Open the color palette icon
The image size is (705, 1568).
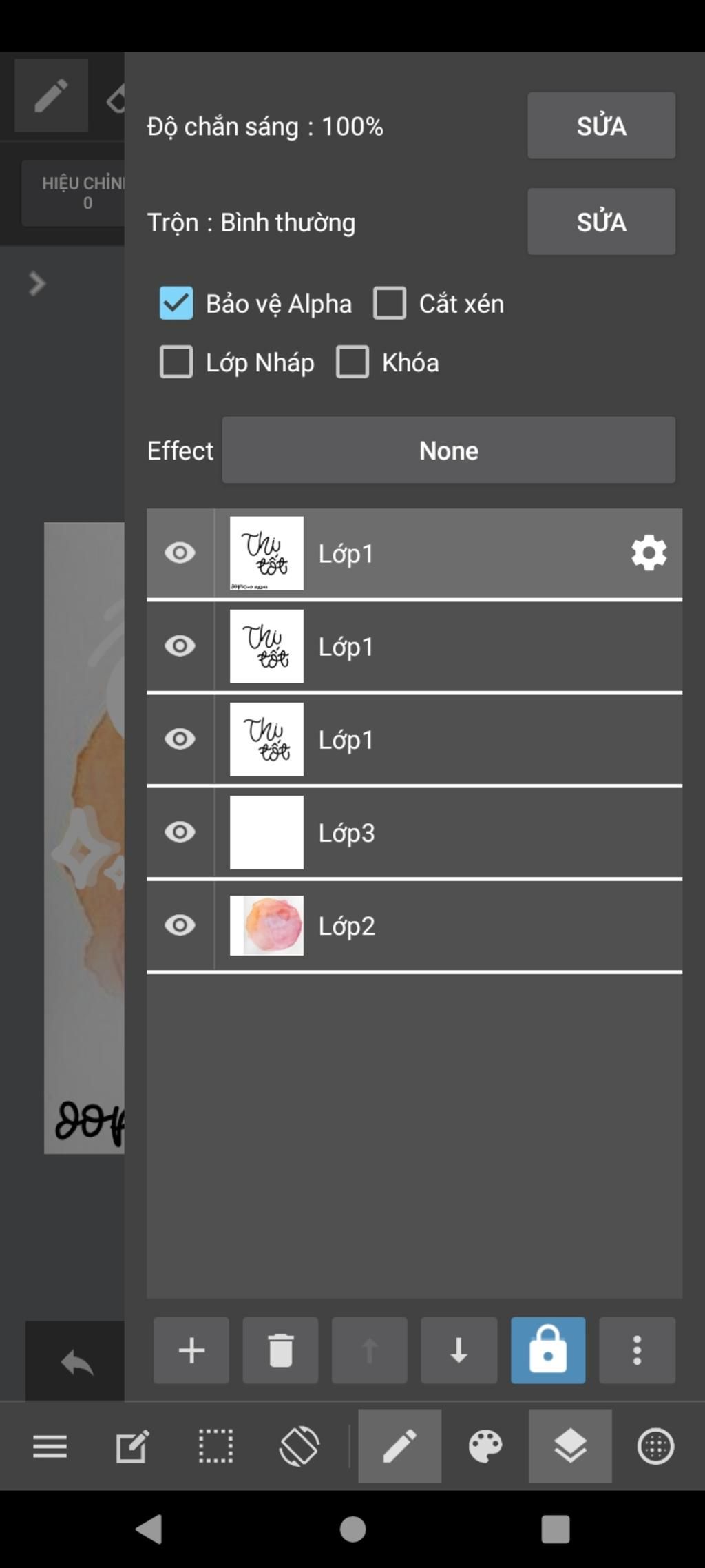485,1446
